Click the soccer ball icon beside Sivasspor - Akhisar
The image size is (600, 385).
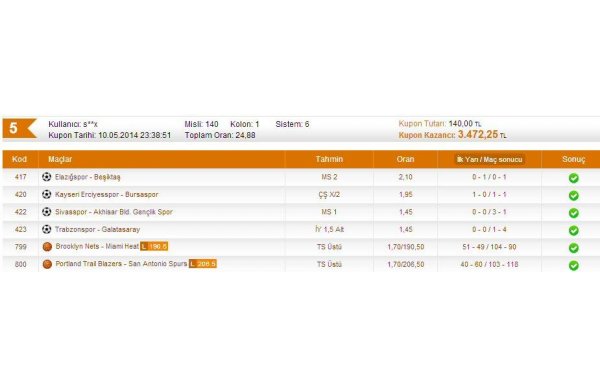coord(47,212)
